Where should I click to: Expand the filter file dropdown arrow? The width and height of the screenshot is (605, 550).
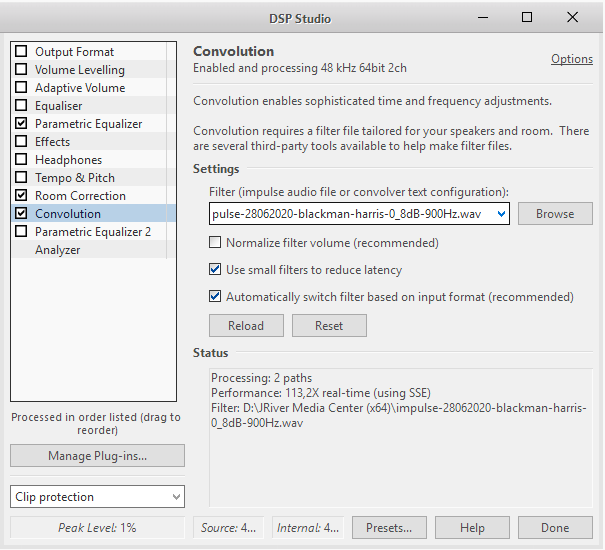501,214
